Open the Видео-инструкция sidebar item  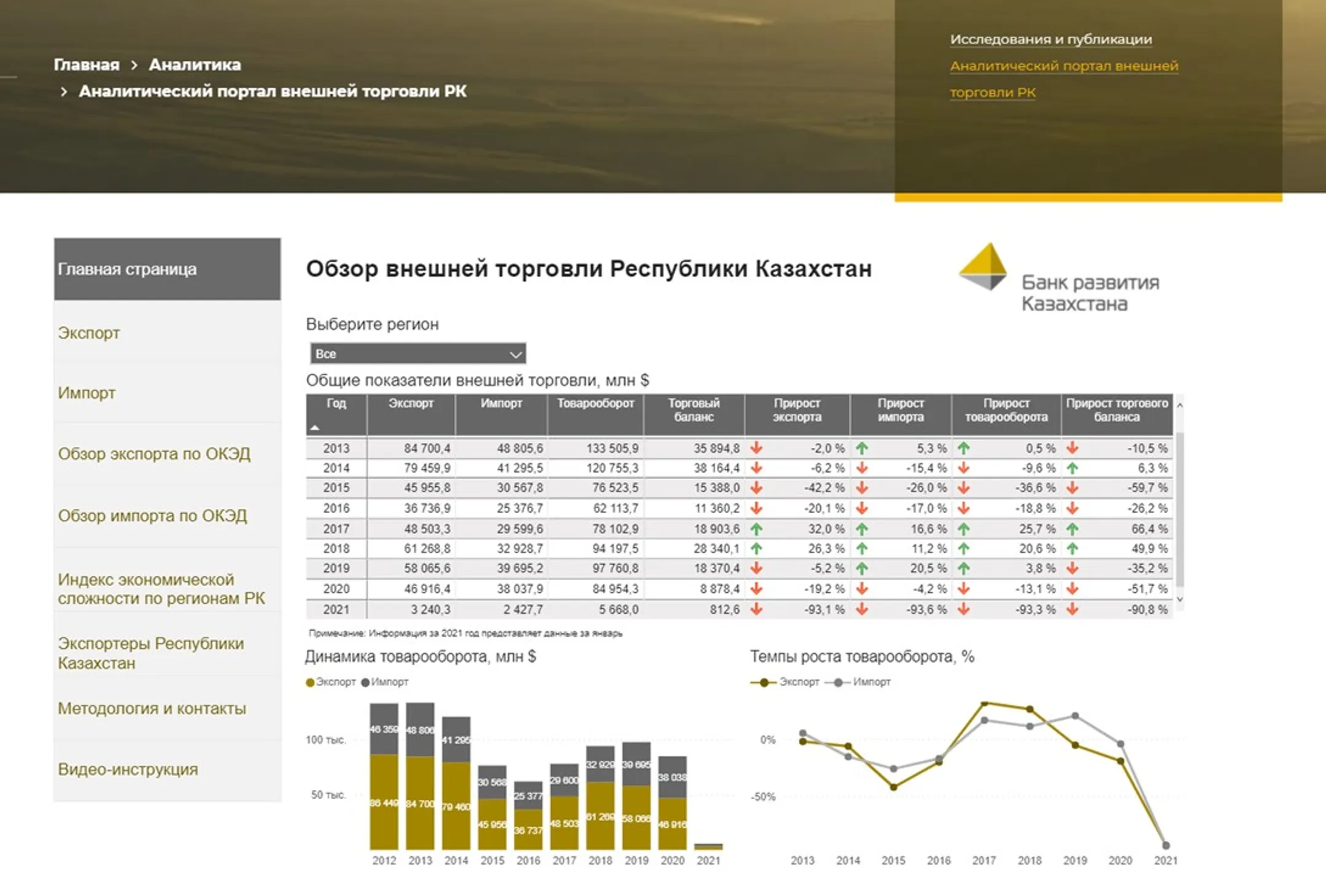point(128,769)
